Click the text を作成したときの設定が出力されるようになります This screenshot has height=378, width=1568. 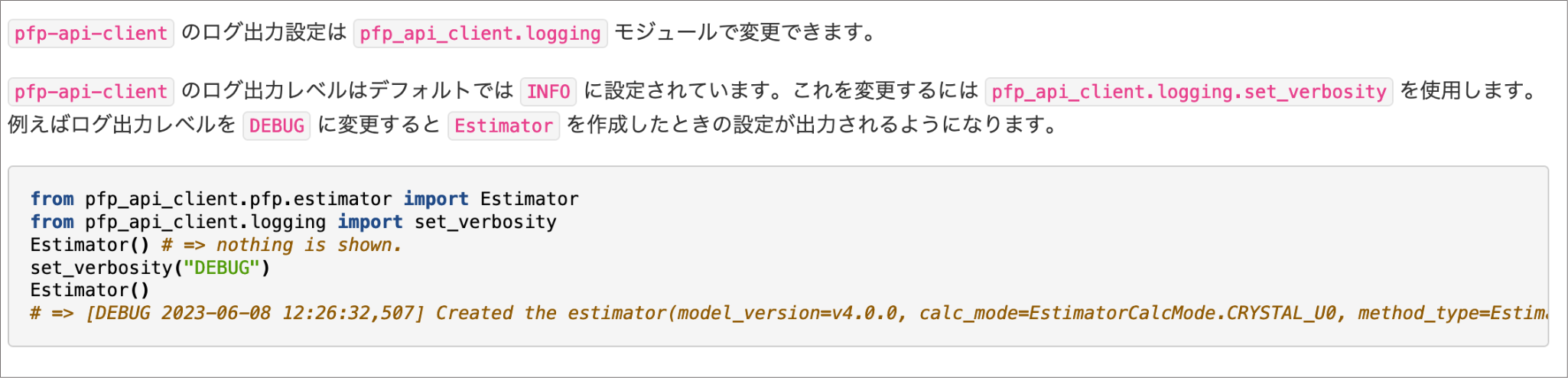pos(812,125)
